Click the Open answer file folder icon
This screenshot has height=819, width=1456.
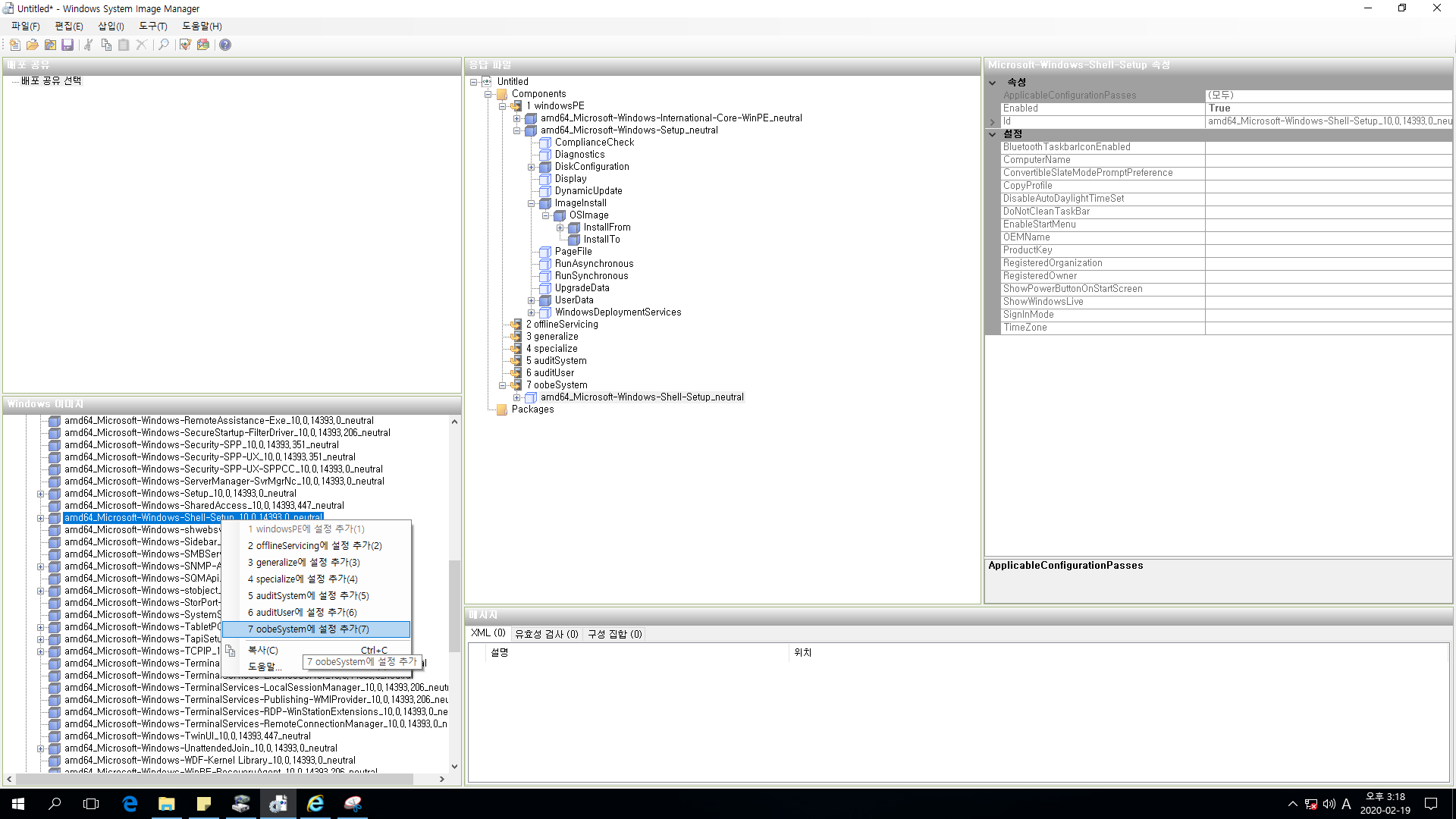point(33,45)
